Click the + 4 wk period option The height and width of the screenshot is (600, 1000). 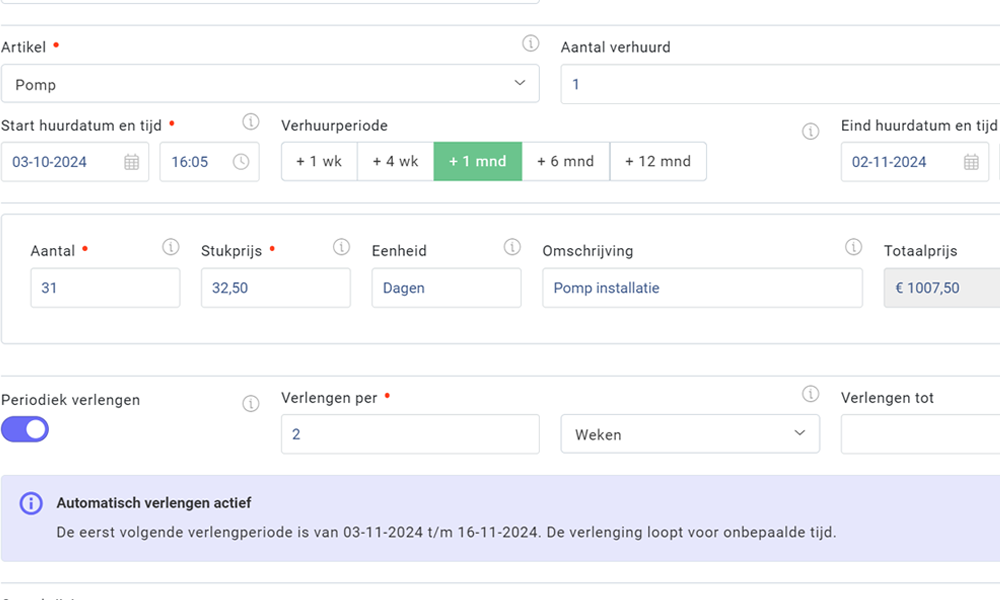pyautogui.click(x=394, y=161)
